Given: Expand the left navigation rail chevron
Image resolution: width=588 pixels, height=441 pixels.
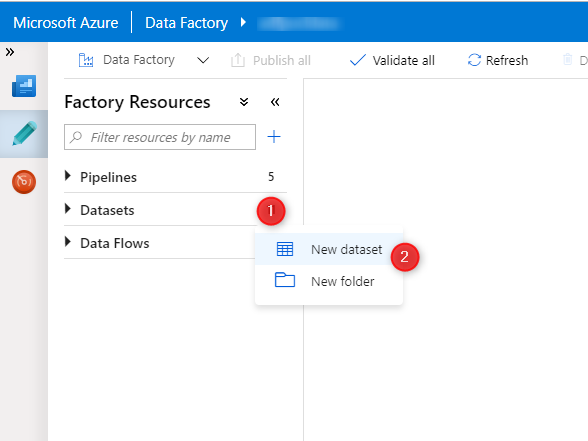Looking at the screenshot, I should click(10, 52).
